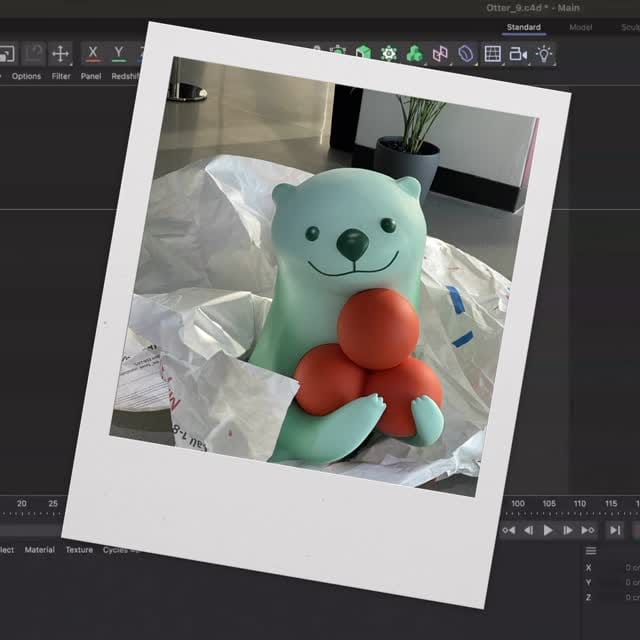Open the Cycles menu in material manager
Screen dimensions: 640x640
tap(116, 550)
